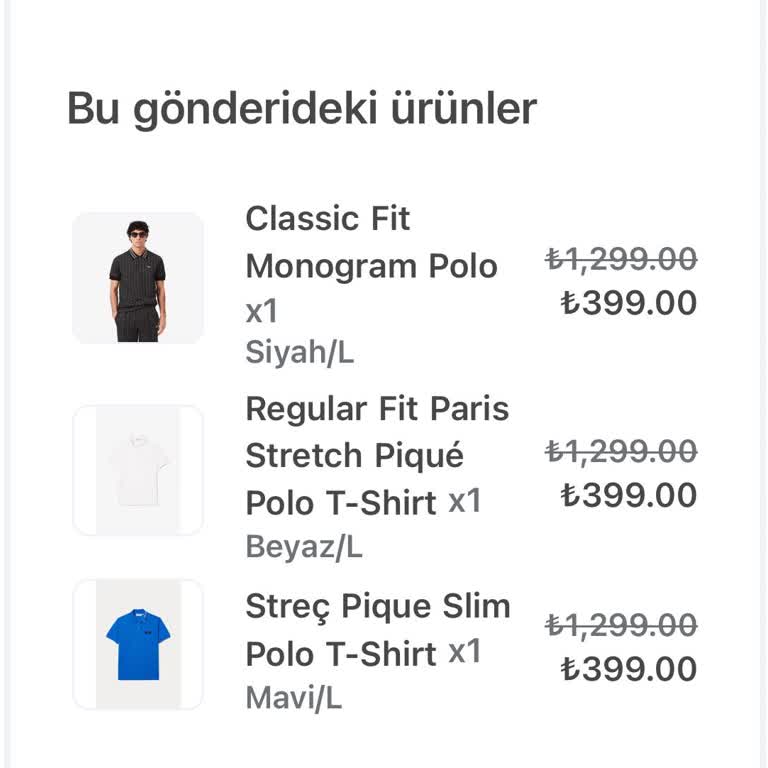Image resolution: width=768 pixels, height=768 pixels.
Task: Open the blue Slim Polo product thumbnail
Action: tap(138, 644)
